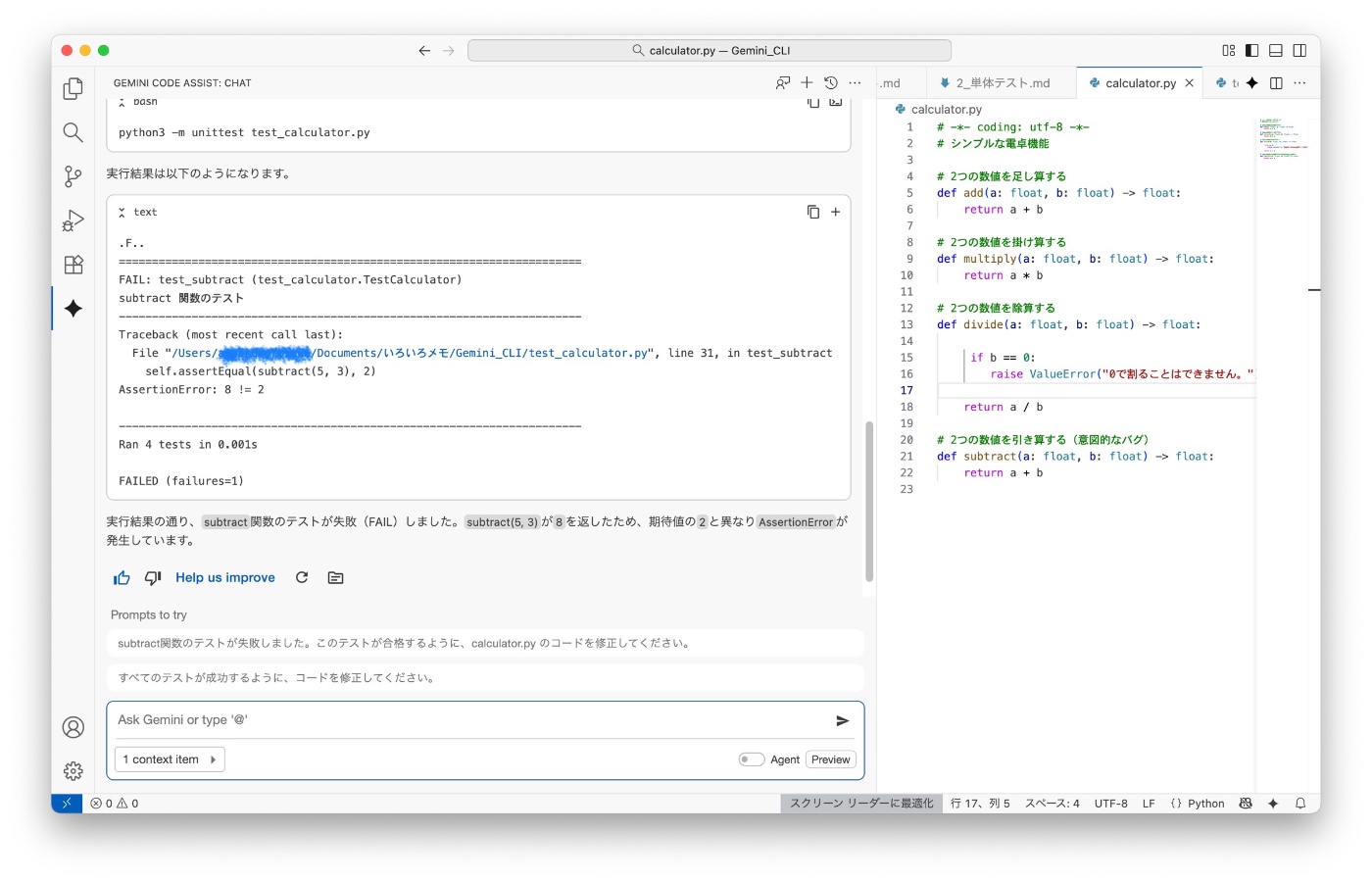The image size is (1372, 881).
Task: Toggle the Agent mode switch
Action: click(x=752, y=759)
